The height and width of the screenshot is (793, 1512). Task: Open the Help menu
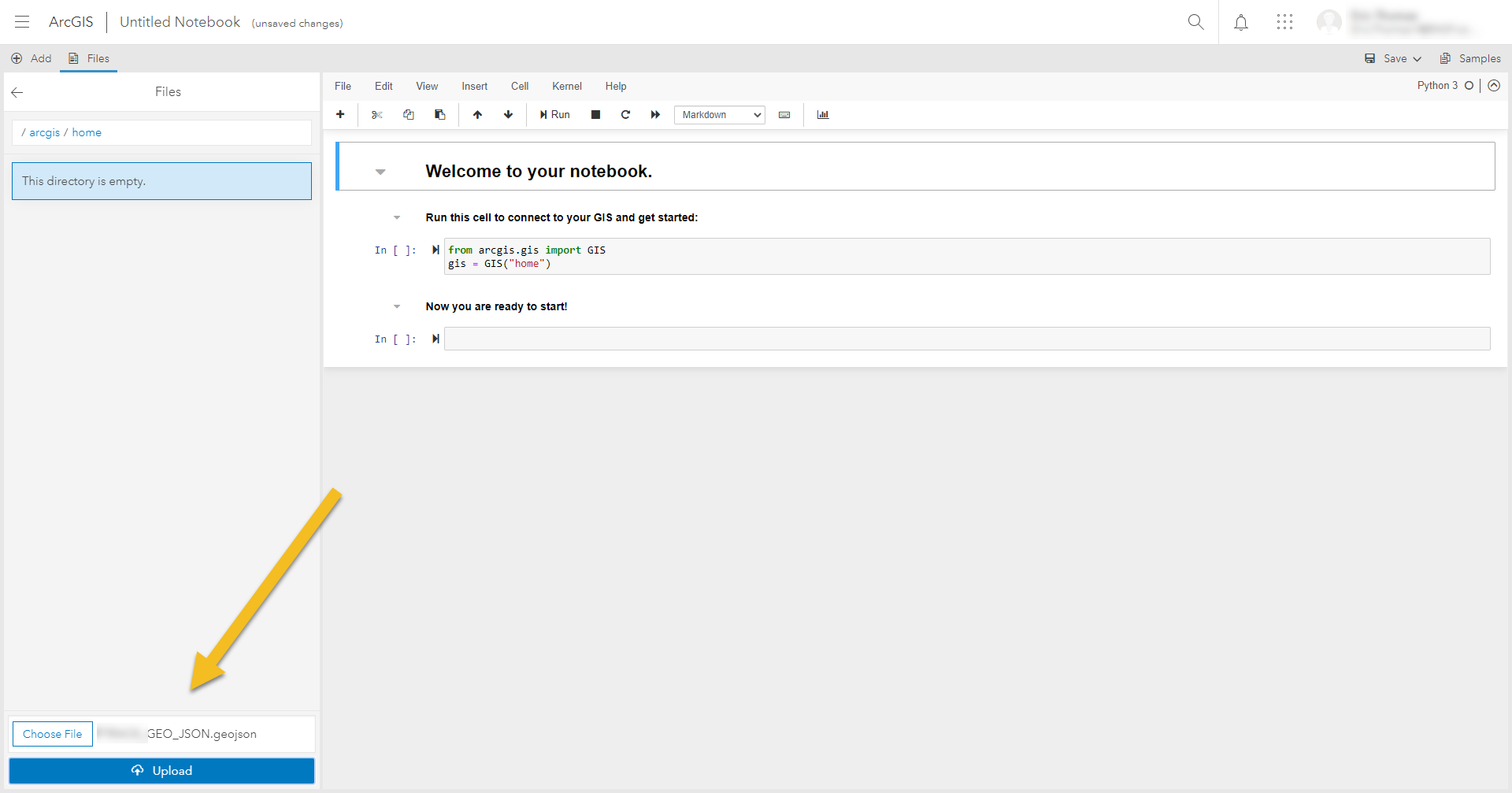pyautogui.click(x=616, y=86)
